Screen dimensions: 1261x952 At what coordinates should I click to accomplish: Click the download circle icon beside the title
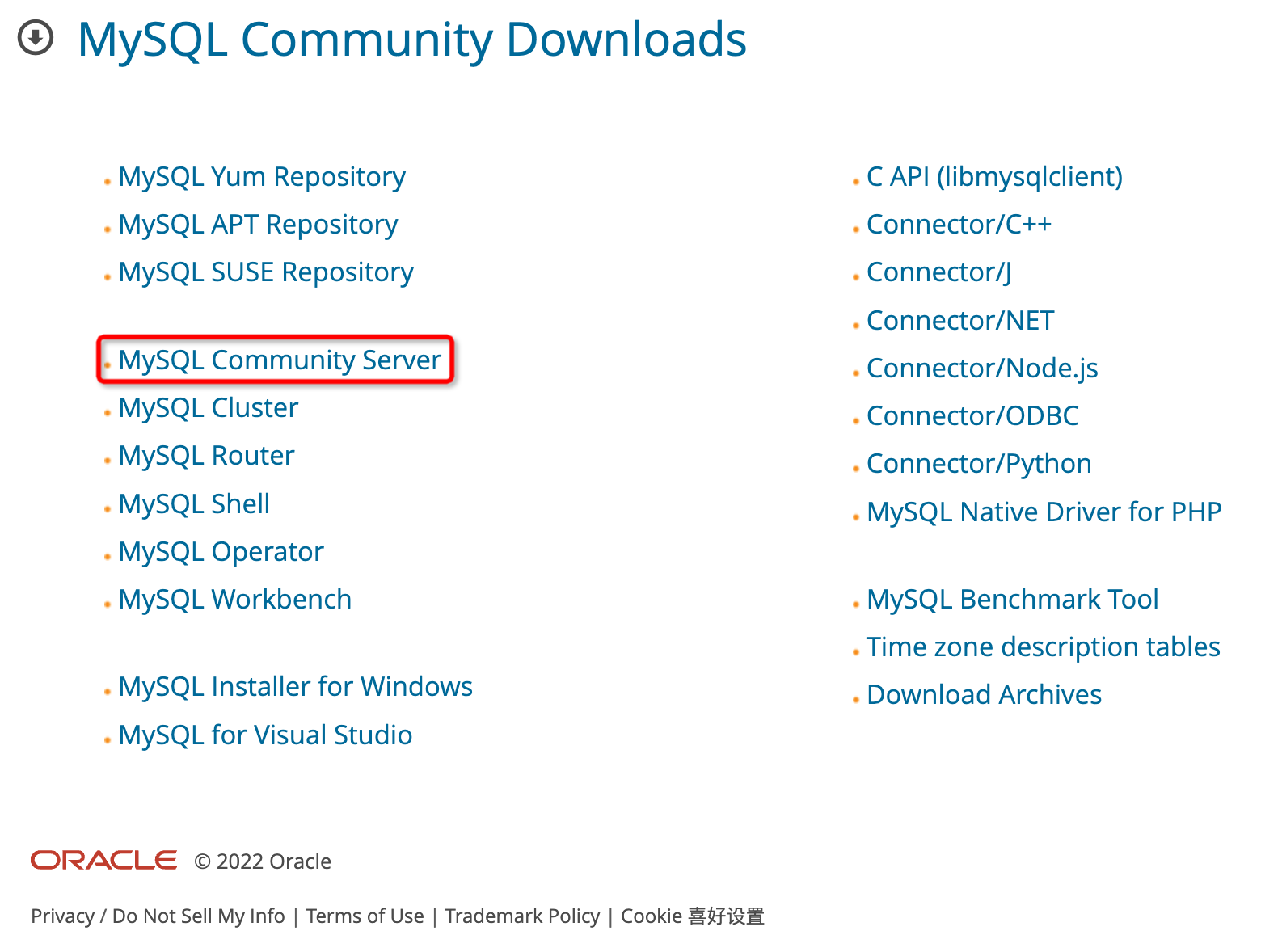click(x=36, y=37)
